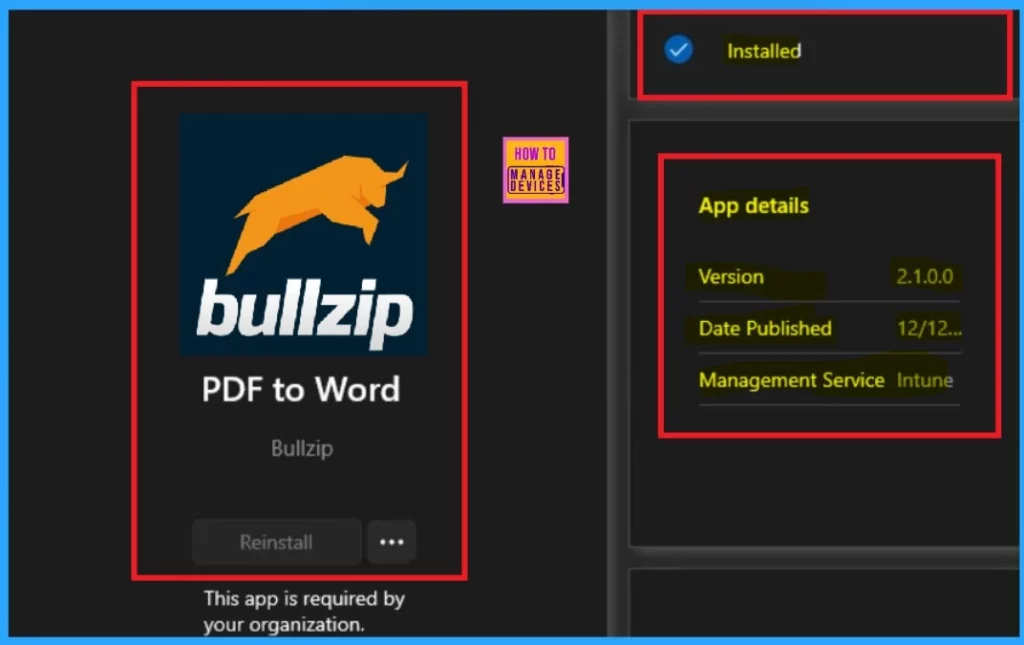The height and width of the screenshot is (645, 1024).
Task: Click the Bullzip app logo image
Action: pyautogui.click(x=304, y=234)
